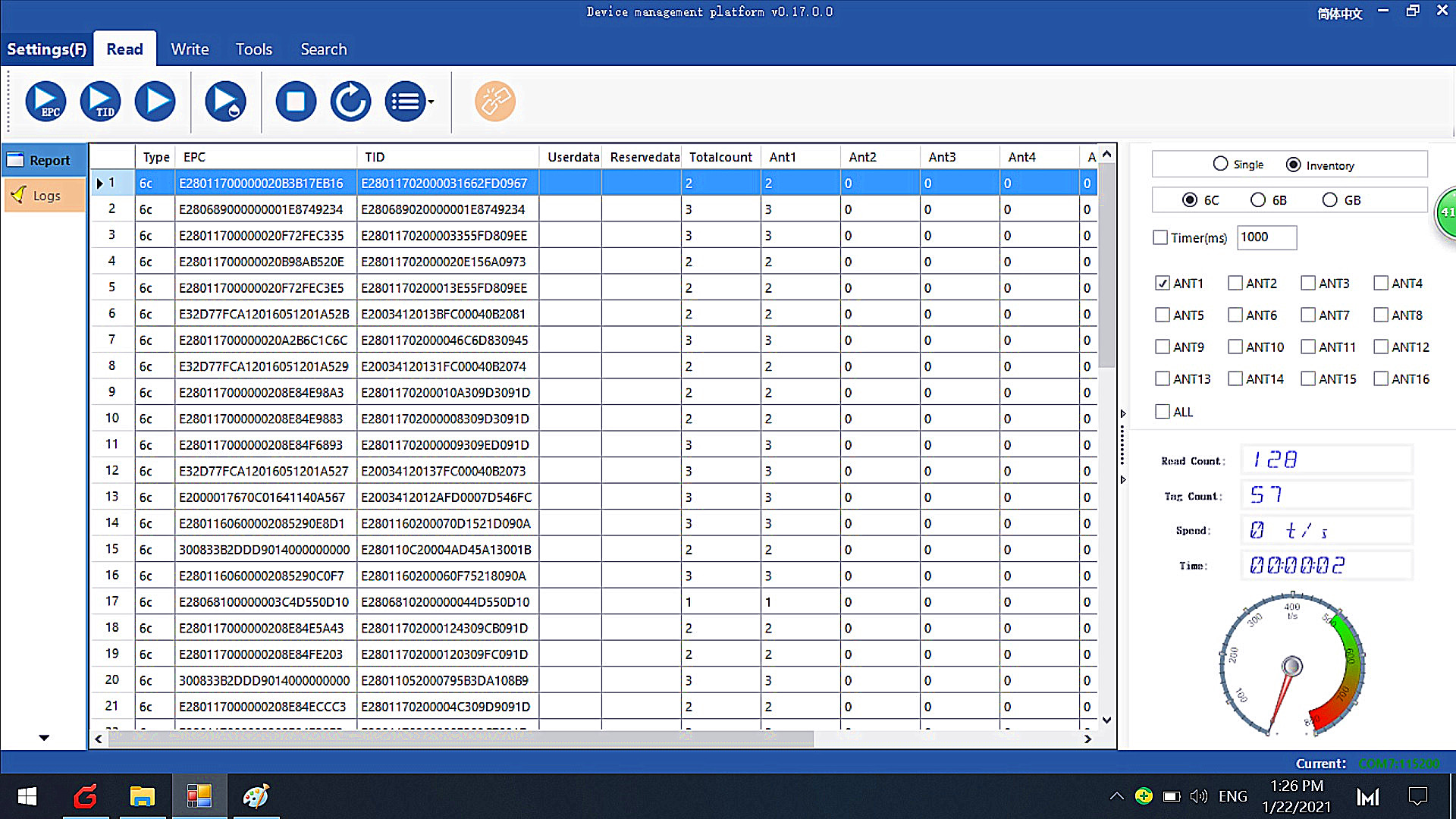Screen dimensions: 1456x819
Task: Sort table by Type column header
Action: [155, 157]
